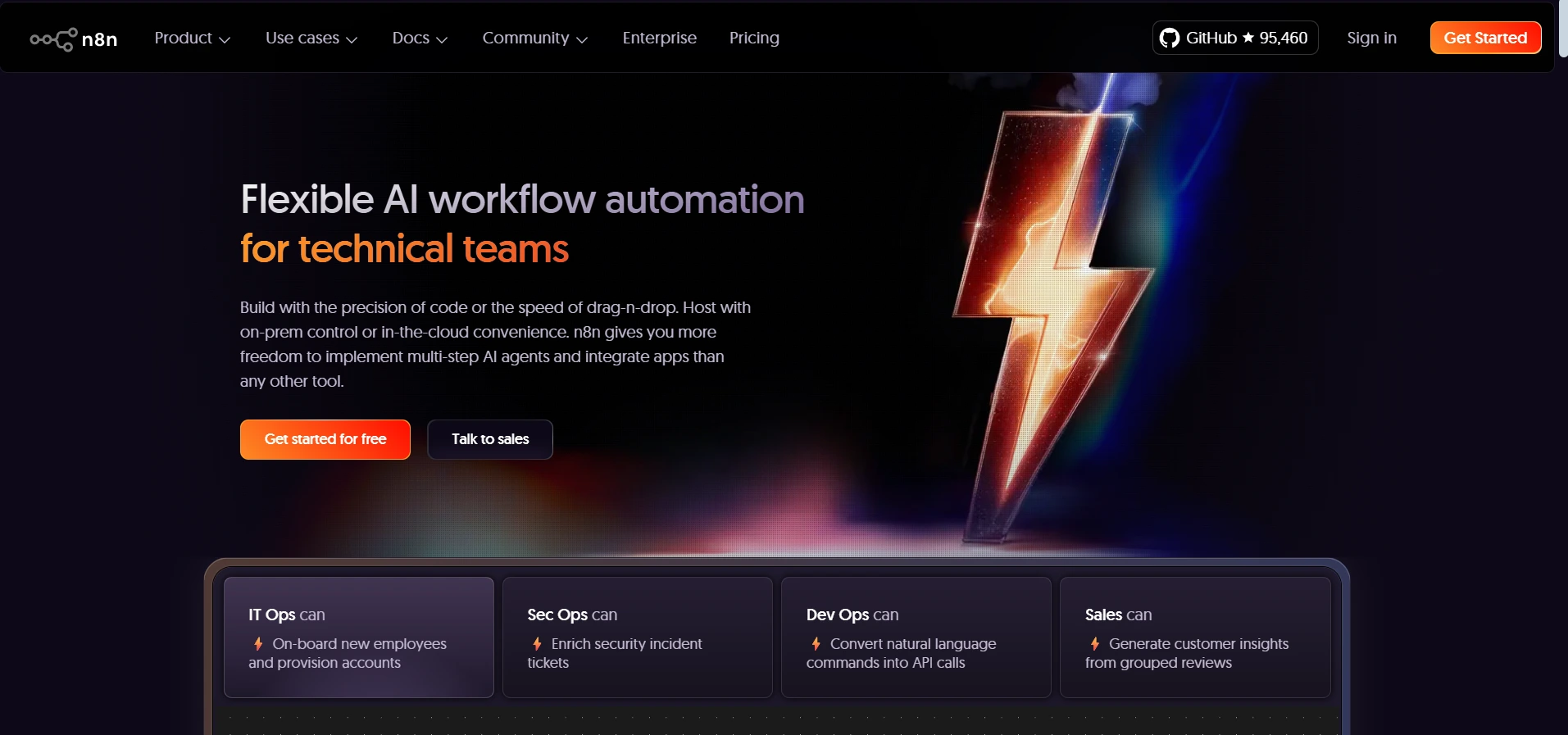Image resolution: width=1568 pixels, height=735 pixels.
Task: Expand the Docs dropdown chevron
Action: point(442,39)
